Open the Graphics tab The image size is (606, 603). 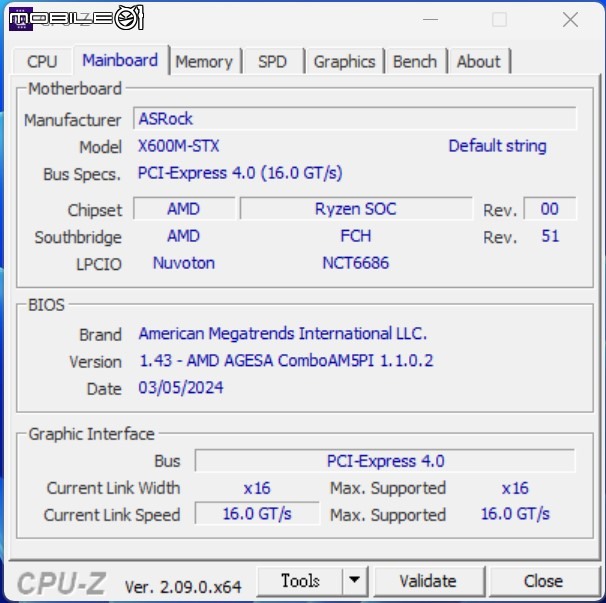[x=344, y=61]
